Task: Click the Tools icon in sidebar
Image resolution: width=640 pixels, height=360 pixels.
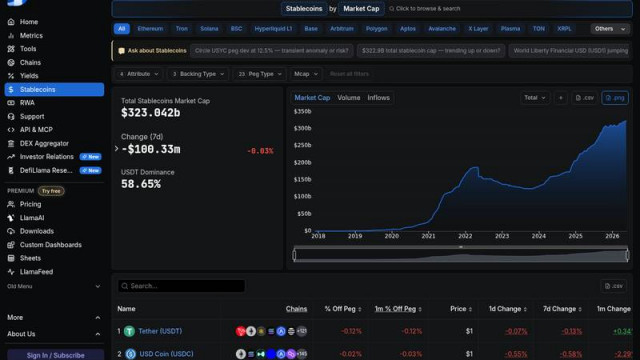Action: pos(11,49)
